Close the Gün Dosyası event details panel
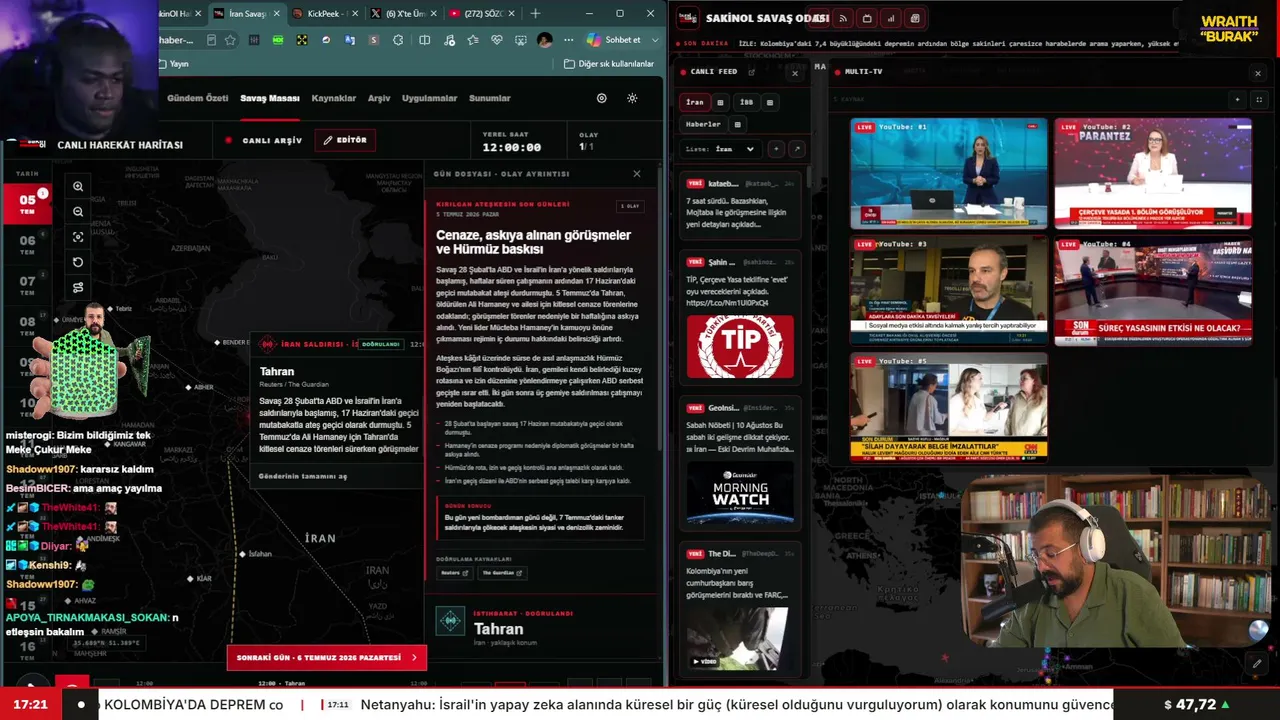 pos(637,174)
